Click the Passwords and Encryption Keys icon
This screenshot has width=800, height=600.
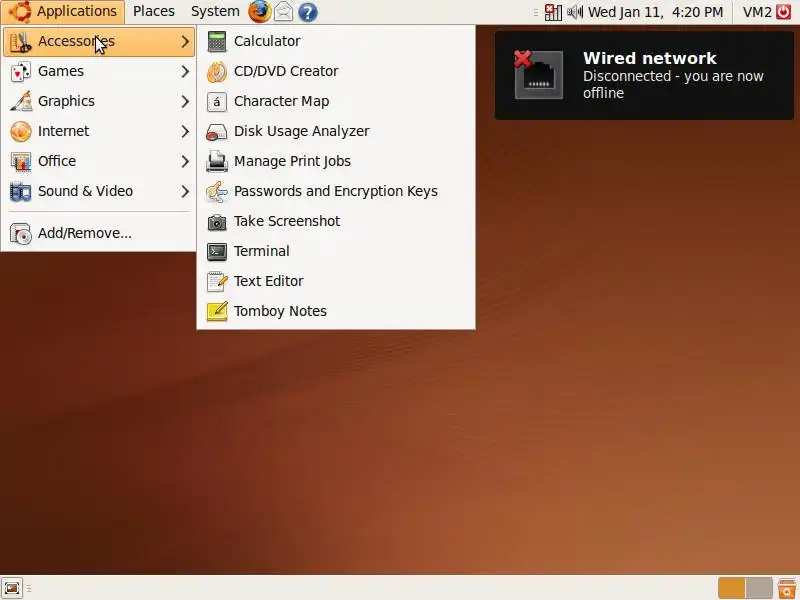(x=217, y=191)
